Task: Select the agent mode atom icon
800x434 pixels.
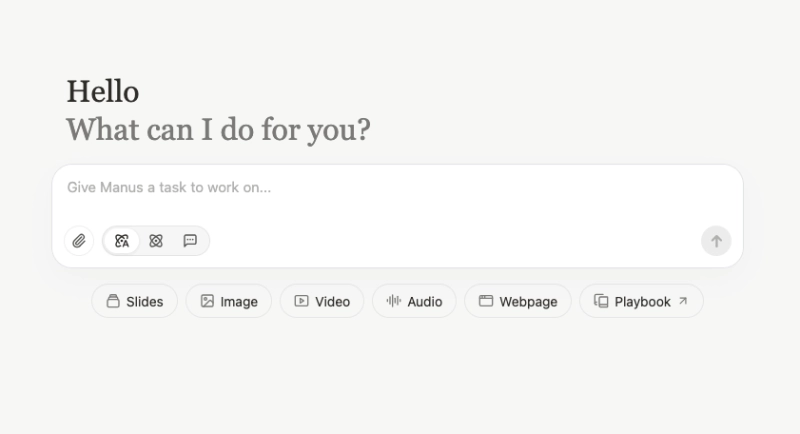Action: pyautogui.click(x=156, y=241)
